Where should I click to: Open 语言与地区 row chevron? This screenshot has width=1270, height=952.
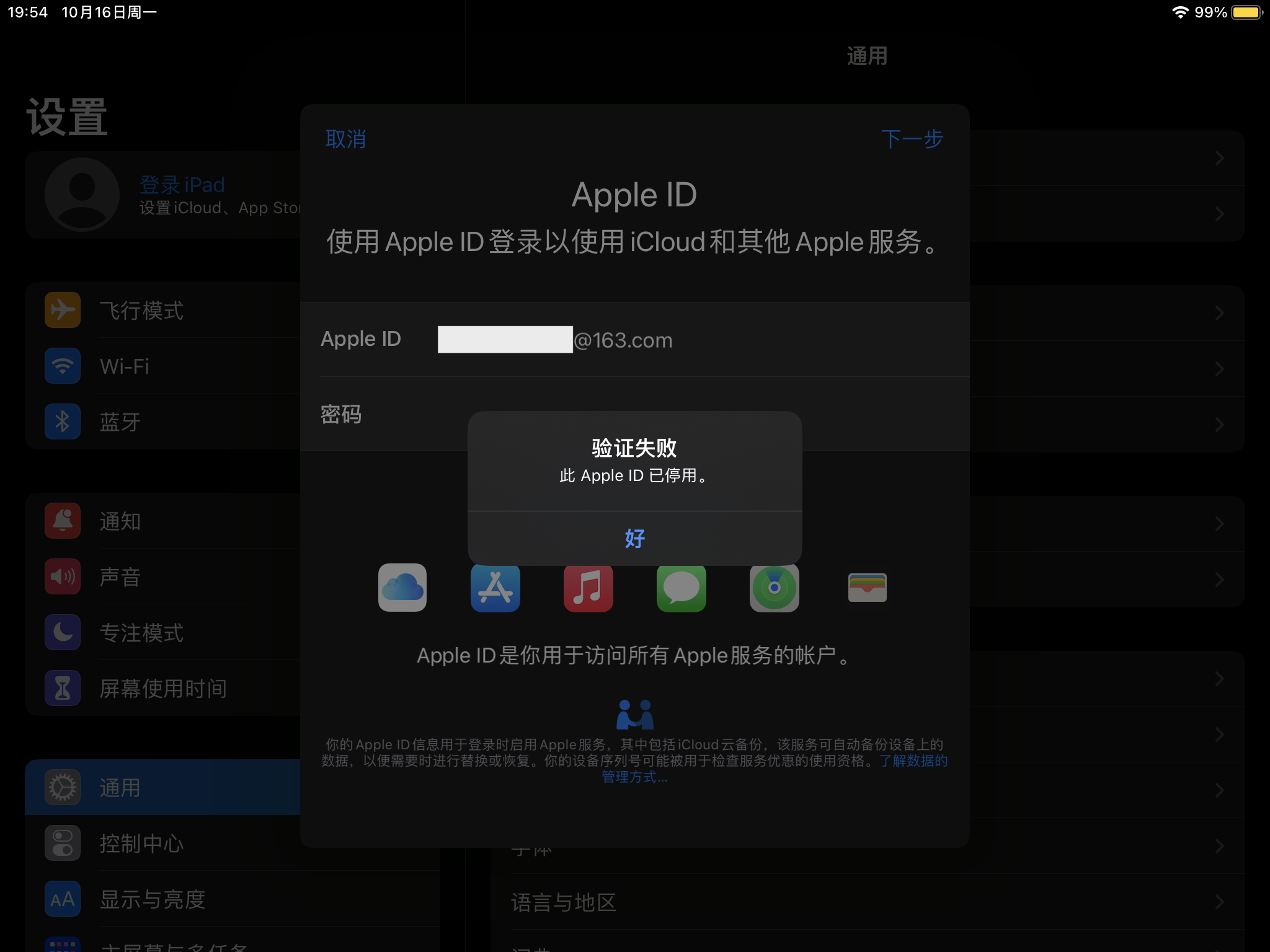coord(1219,902)
